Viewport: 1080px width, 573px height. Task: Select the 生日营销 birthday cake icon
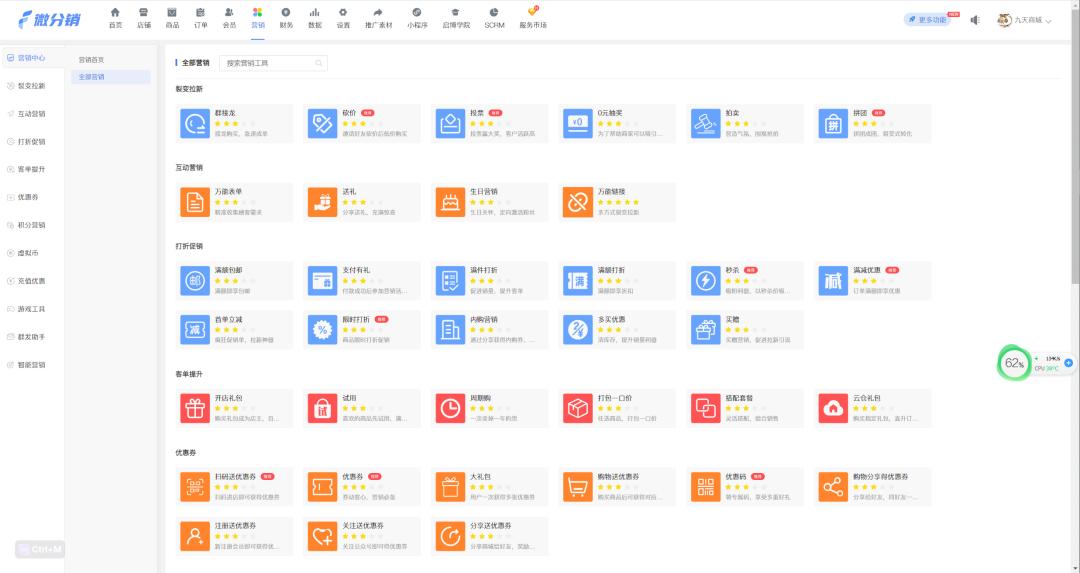(x=449, y=202)
